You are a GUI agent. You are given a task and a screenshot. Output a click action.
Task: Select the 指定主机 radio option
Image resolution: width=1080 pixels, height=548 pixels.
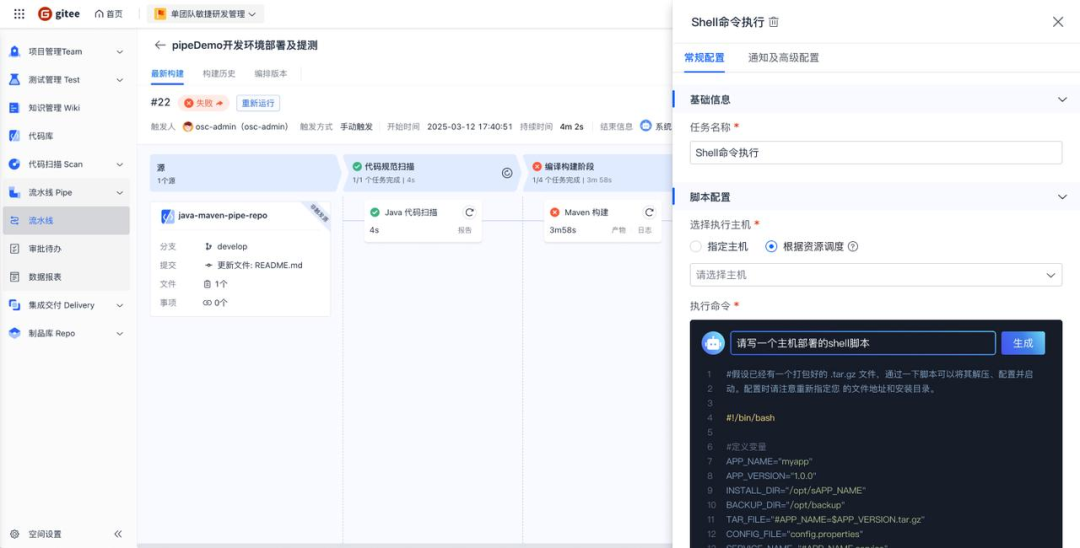click(696, 246)
